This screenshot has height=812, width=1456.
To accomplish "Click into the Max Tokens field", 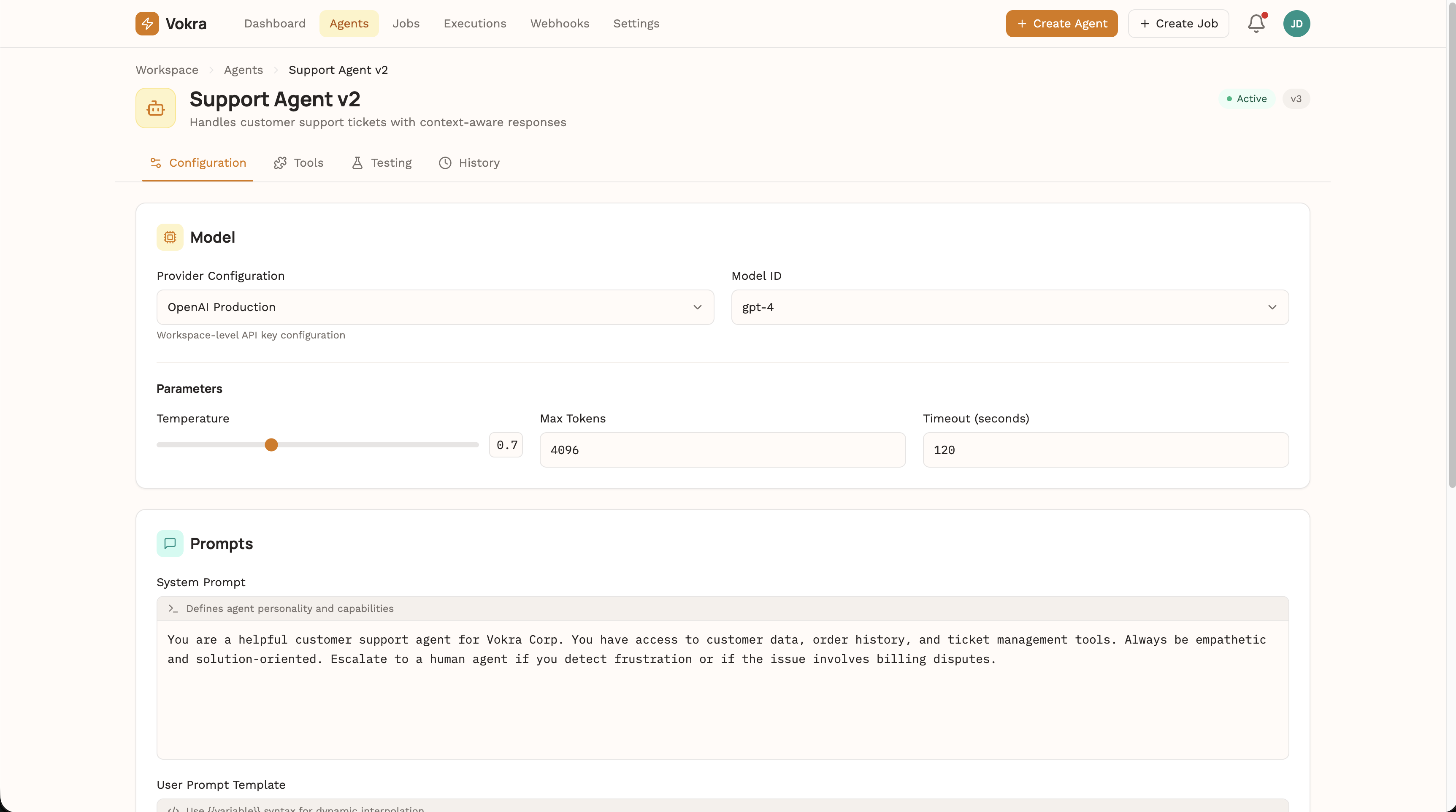I will 723,450.
